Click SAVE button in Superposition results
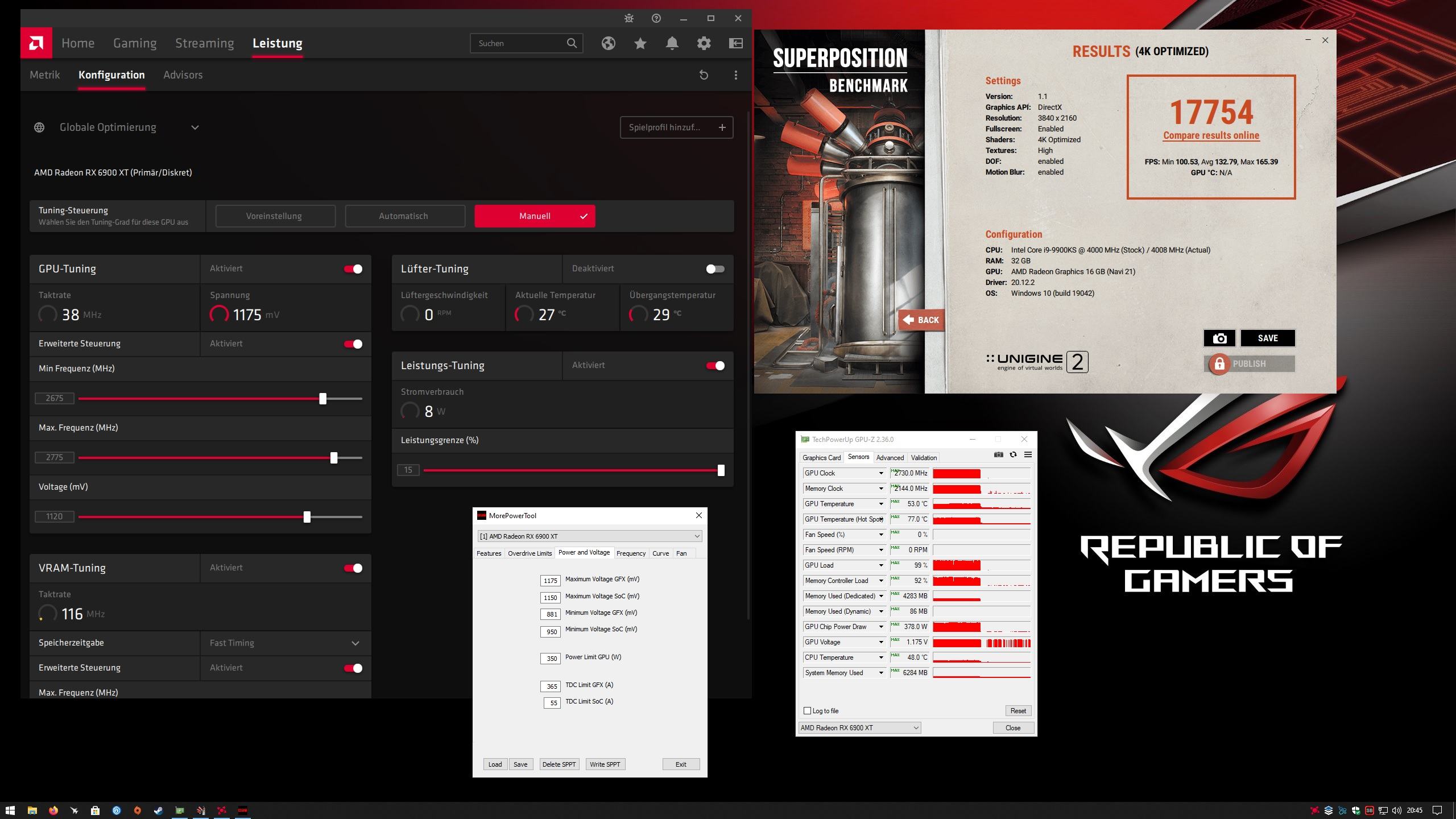This screenshot has height=819, width=1456. pos(1268,338)
